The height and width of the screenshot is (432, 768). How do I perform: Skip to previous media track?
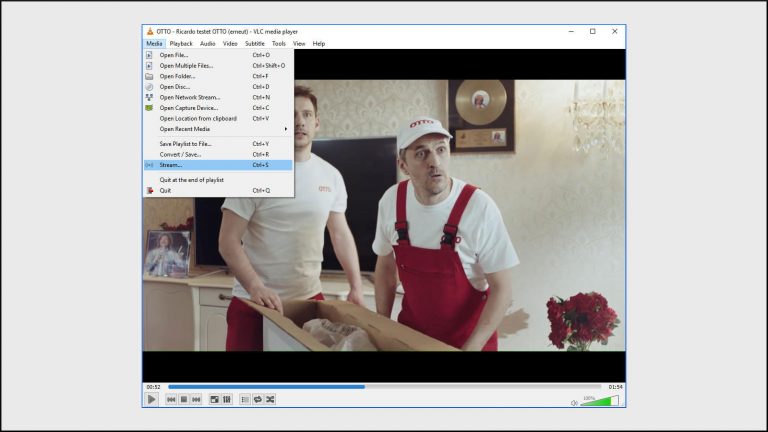coord(171,400)
